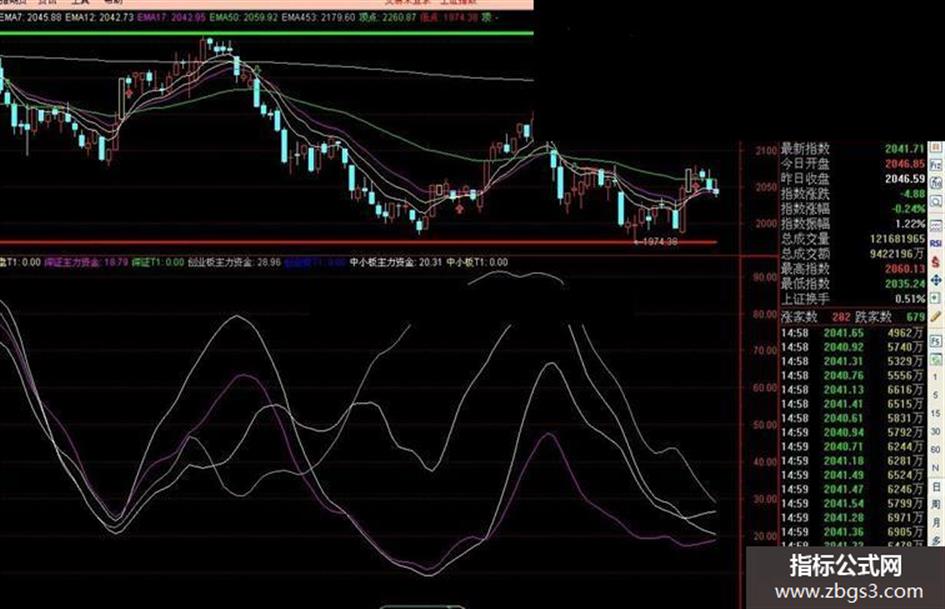Click tick row with price 2041.65
Image resolution: width=945 pixels, height=609 pixels.
point(853,333)
